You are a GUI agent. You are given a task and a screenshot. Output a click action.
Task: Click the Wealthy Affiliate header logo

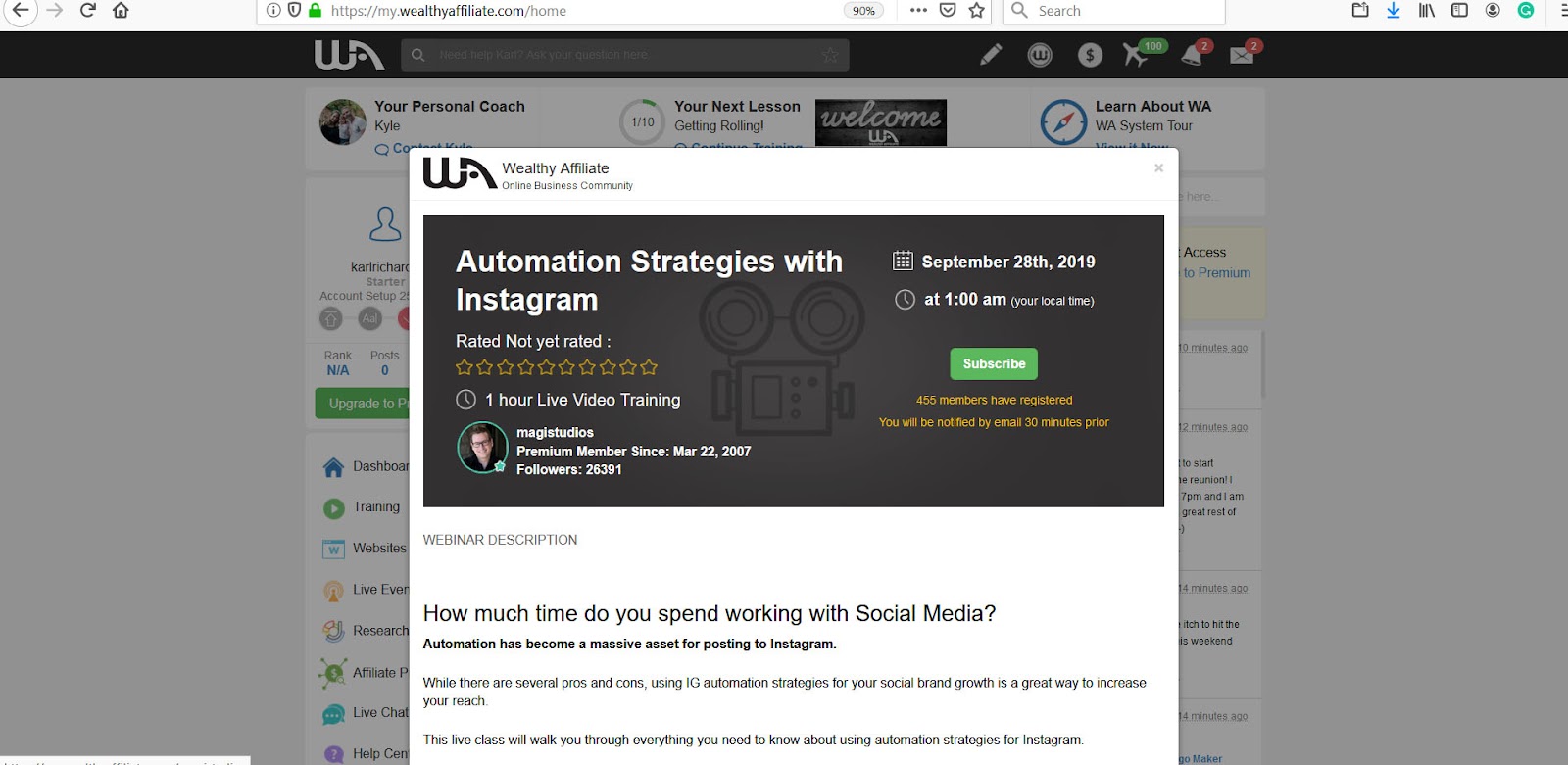click(x=349, y=55)
